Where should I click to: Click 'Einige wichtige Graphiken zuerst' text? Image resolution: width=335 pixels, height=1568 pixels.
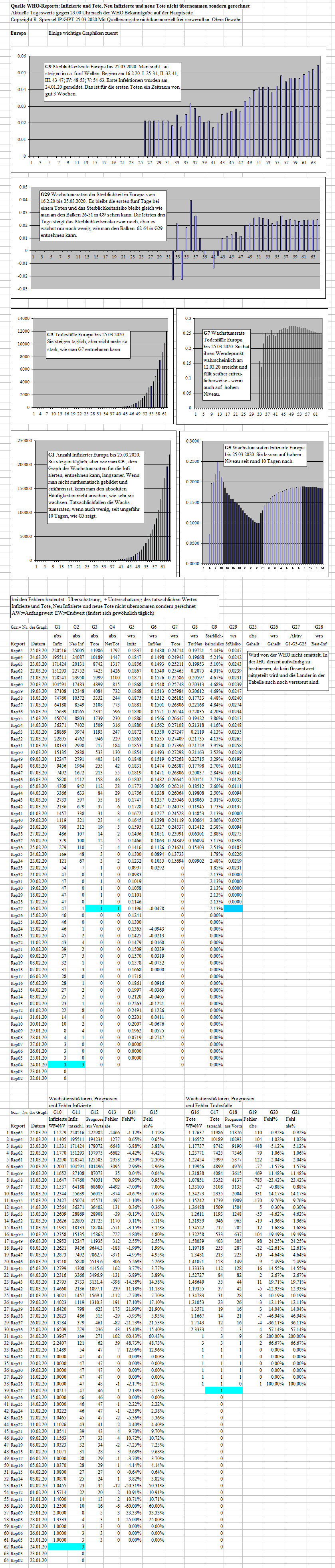click(83, 33)
